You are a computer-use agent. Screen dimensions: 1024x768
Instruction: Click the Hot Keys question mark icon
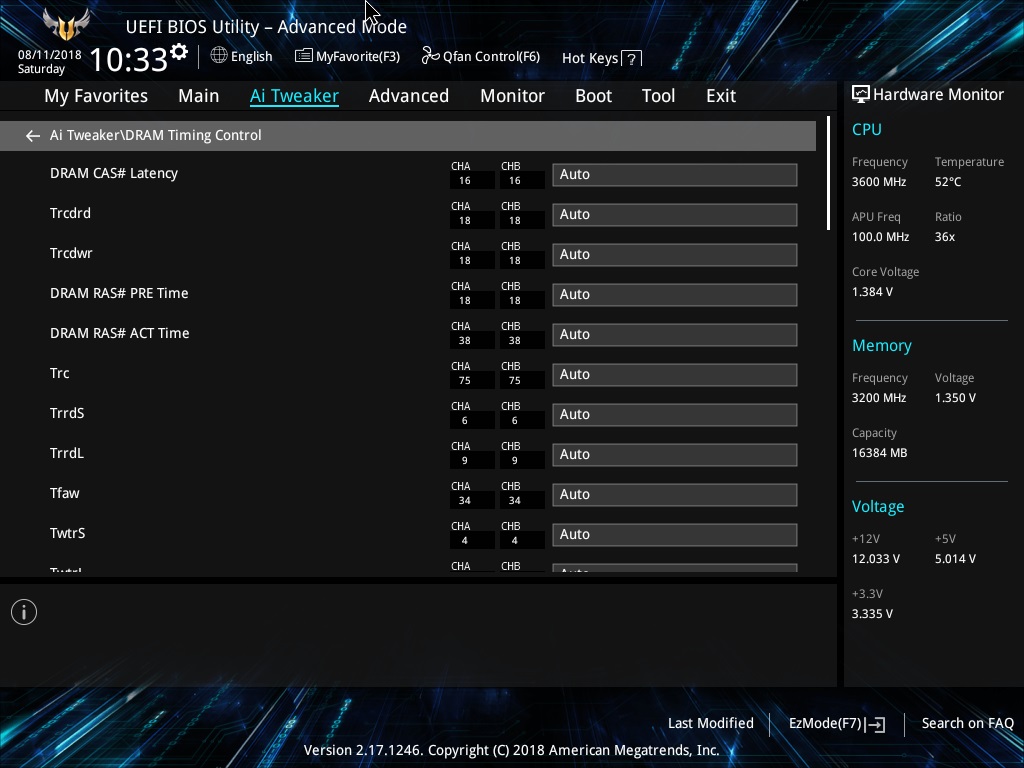pos(631,59)
